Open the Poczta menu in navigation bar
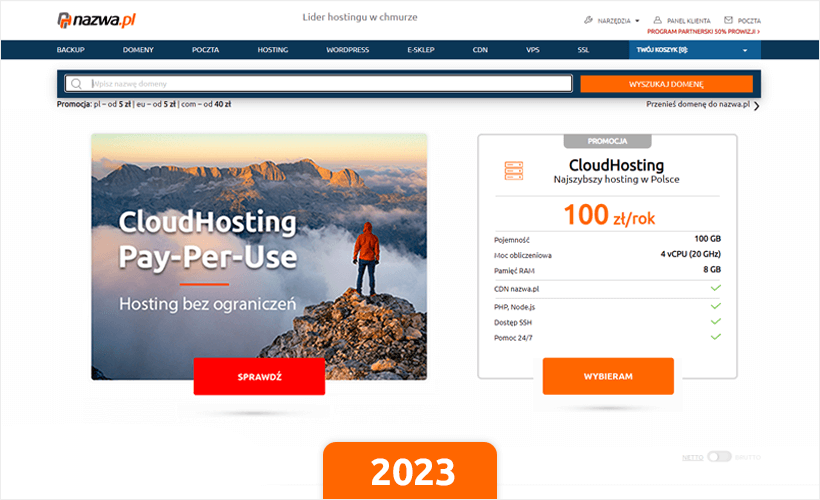 pos(206,50)
